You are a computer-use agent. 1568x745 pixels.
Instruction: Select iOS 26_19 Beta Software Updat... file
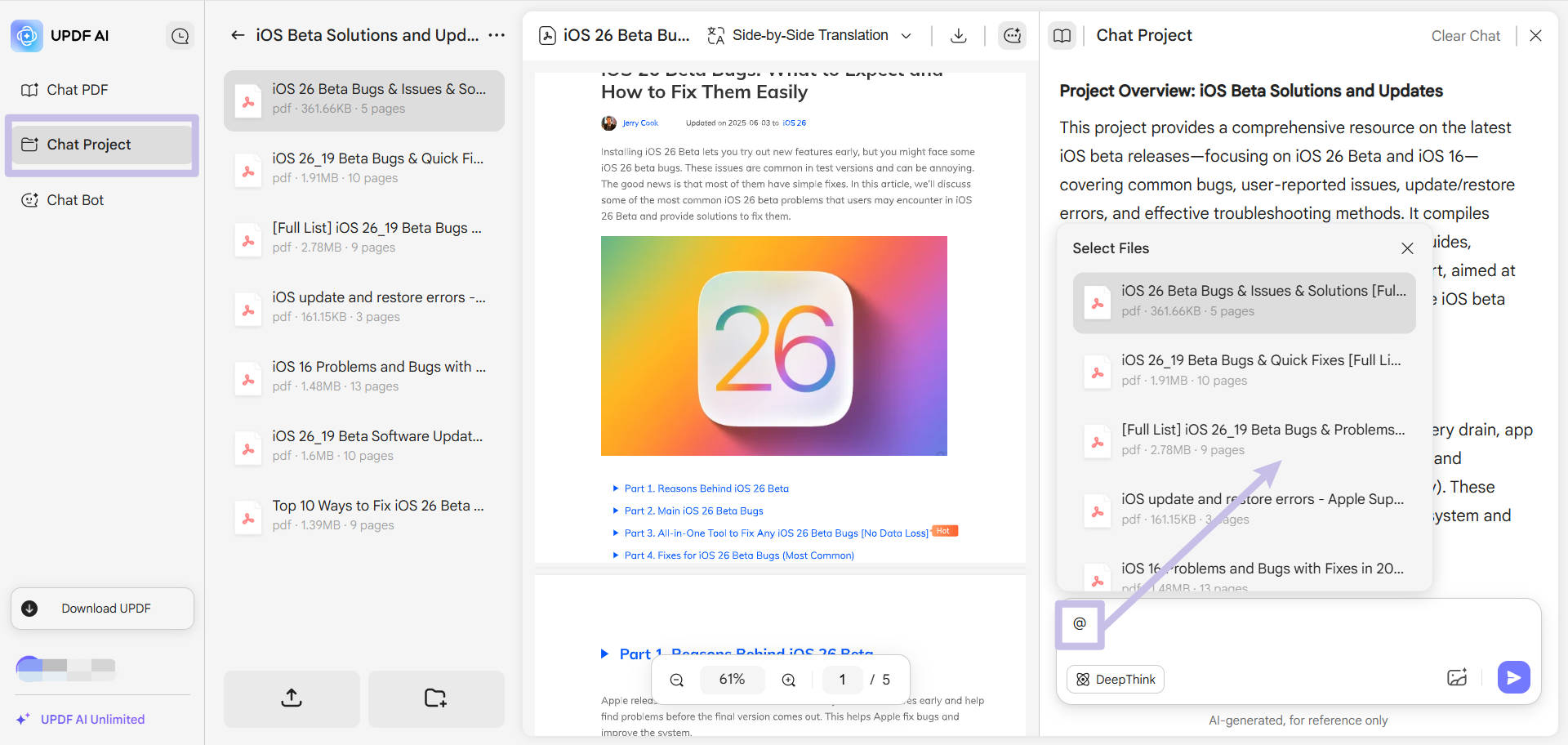pos(364,448)
